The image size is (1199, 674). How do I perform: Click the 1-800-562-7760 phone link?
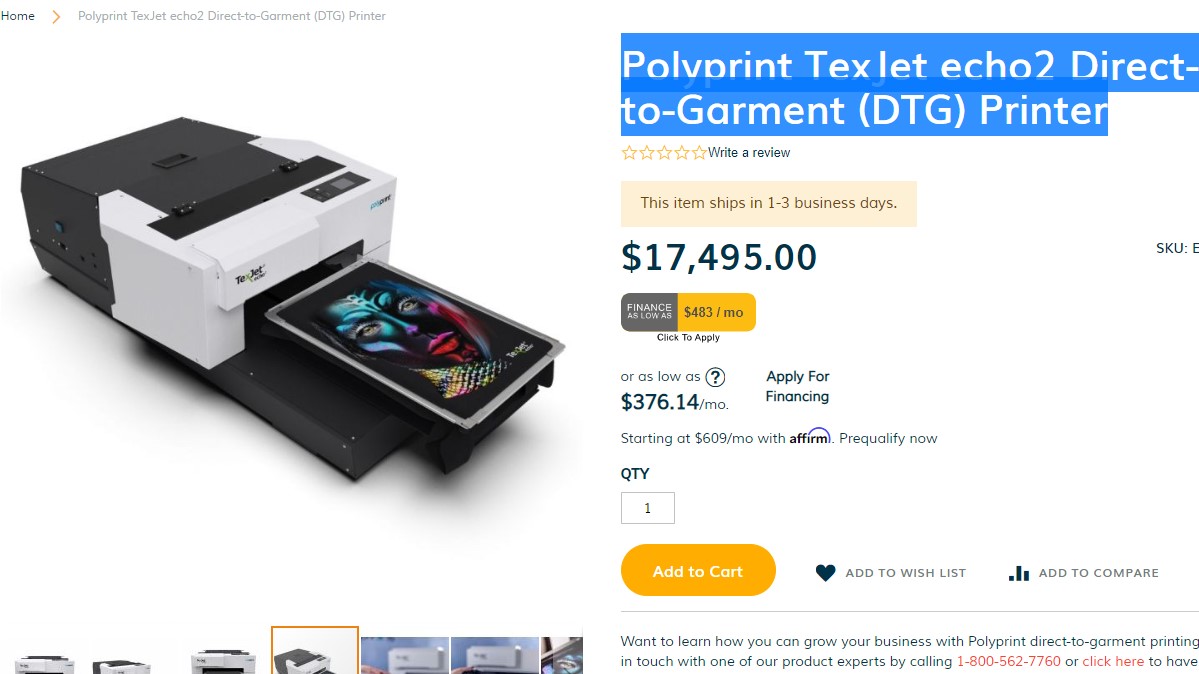pos(1009,661)
